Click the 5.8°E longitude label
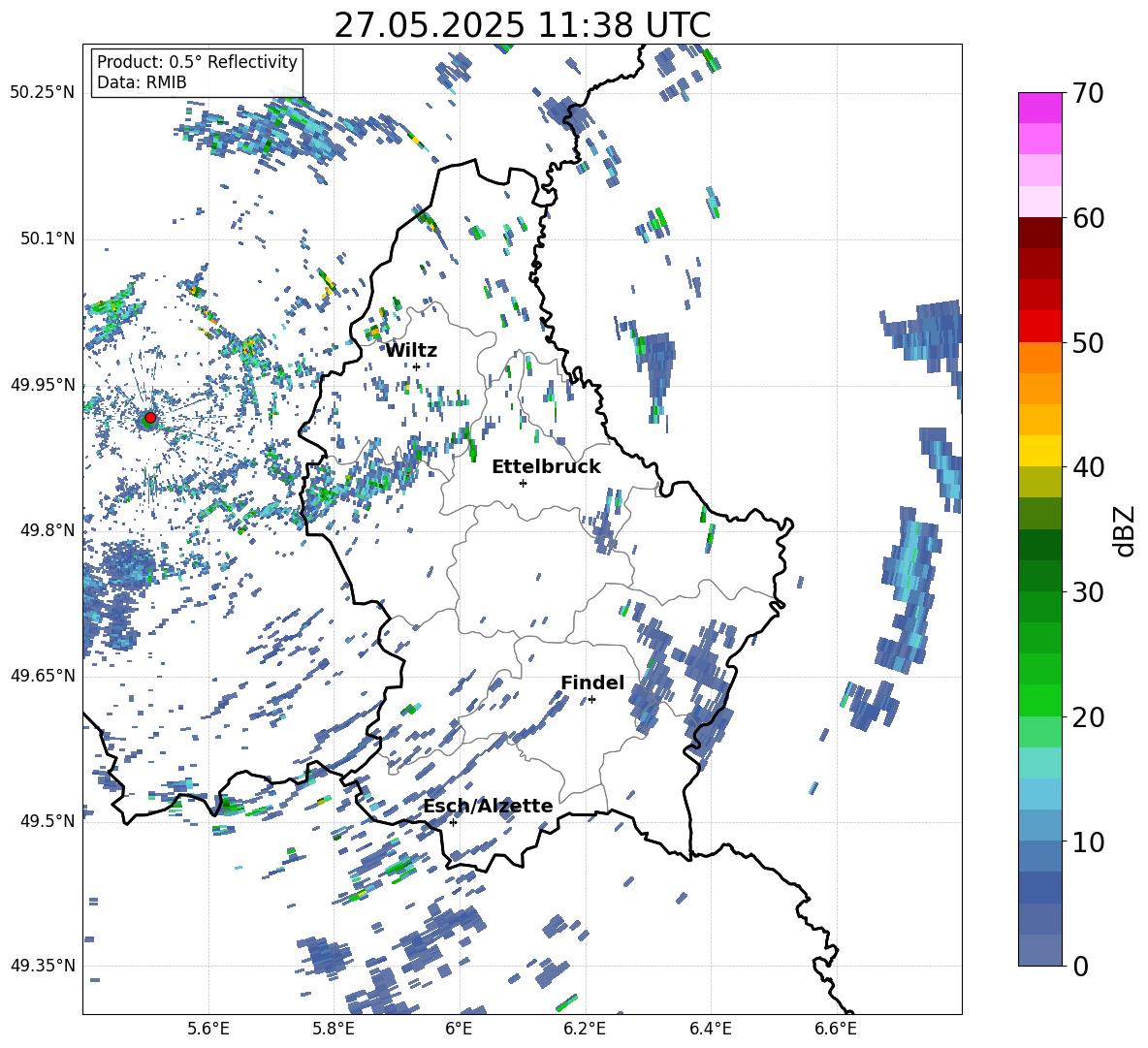 point(334,1029)
